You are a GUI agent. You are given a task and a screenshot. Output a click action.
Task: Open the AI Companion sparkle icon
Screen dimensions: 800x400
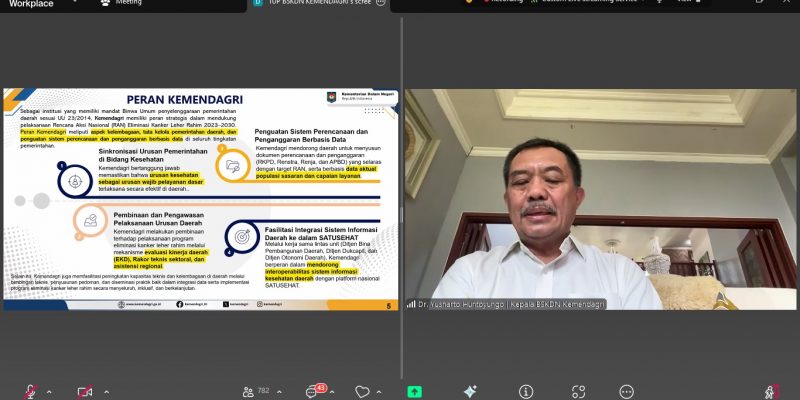click(470, 392)
